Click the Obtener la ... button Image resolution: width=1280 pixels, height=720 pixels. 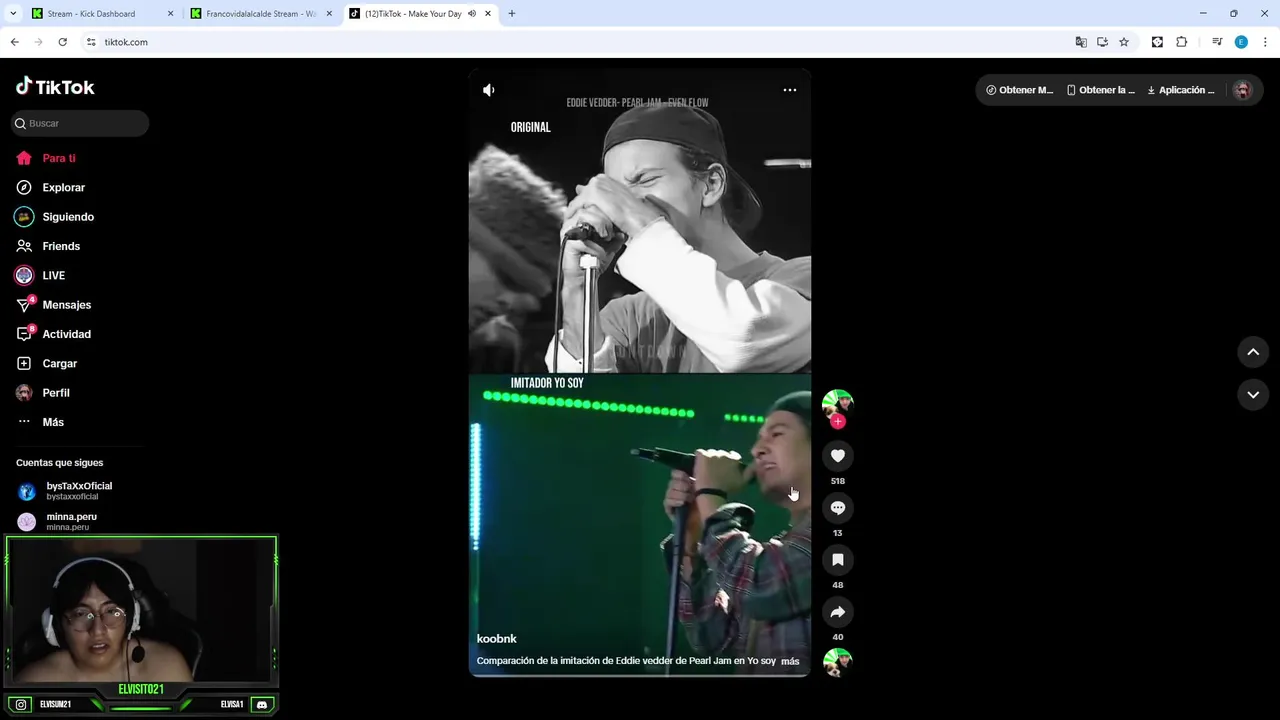point(1101,90)
